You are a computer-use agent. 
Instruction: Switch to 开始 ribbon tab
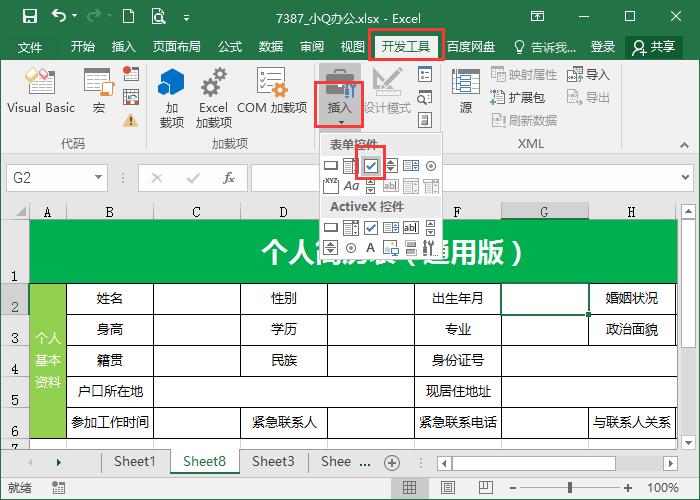83,46
